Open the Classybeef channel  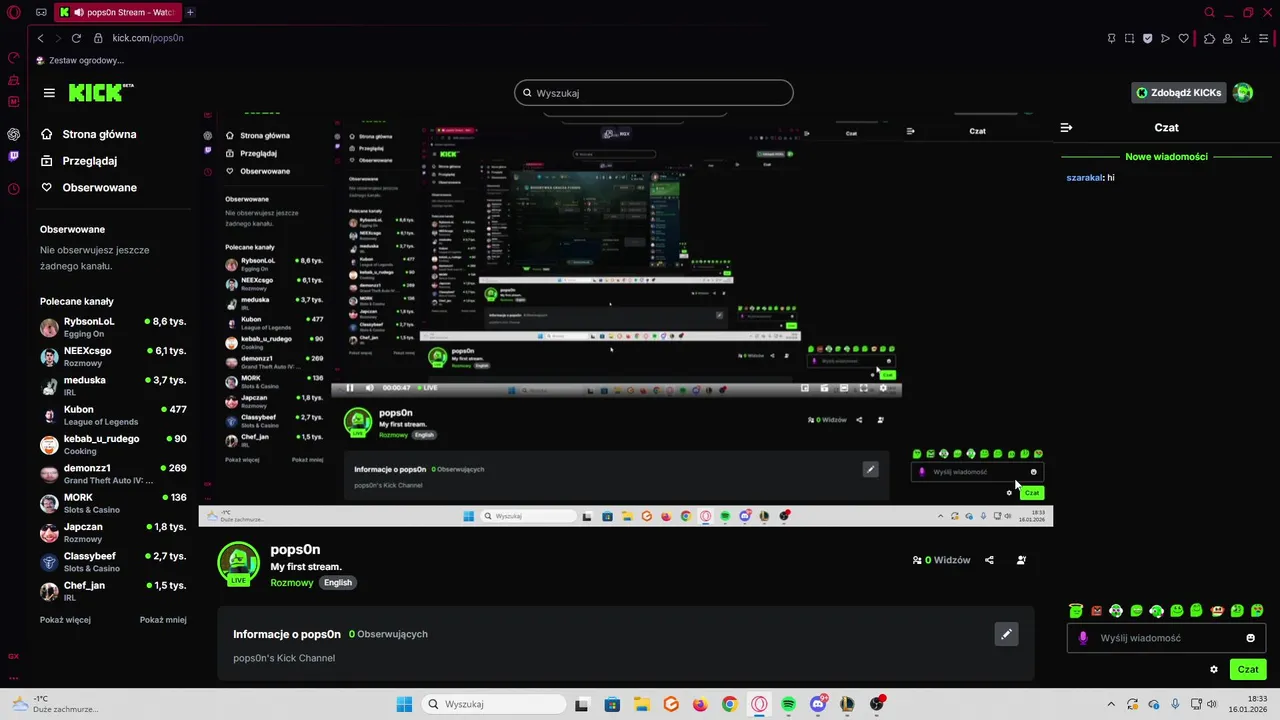click(x=113, y=562)
